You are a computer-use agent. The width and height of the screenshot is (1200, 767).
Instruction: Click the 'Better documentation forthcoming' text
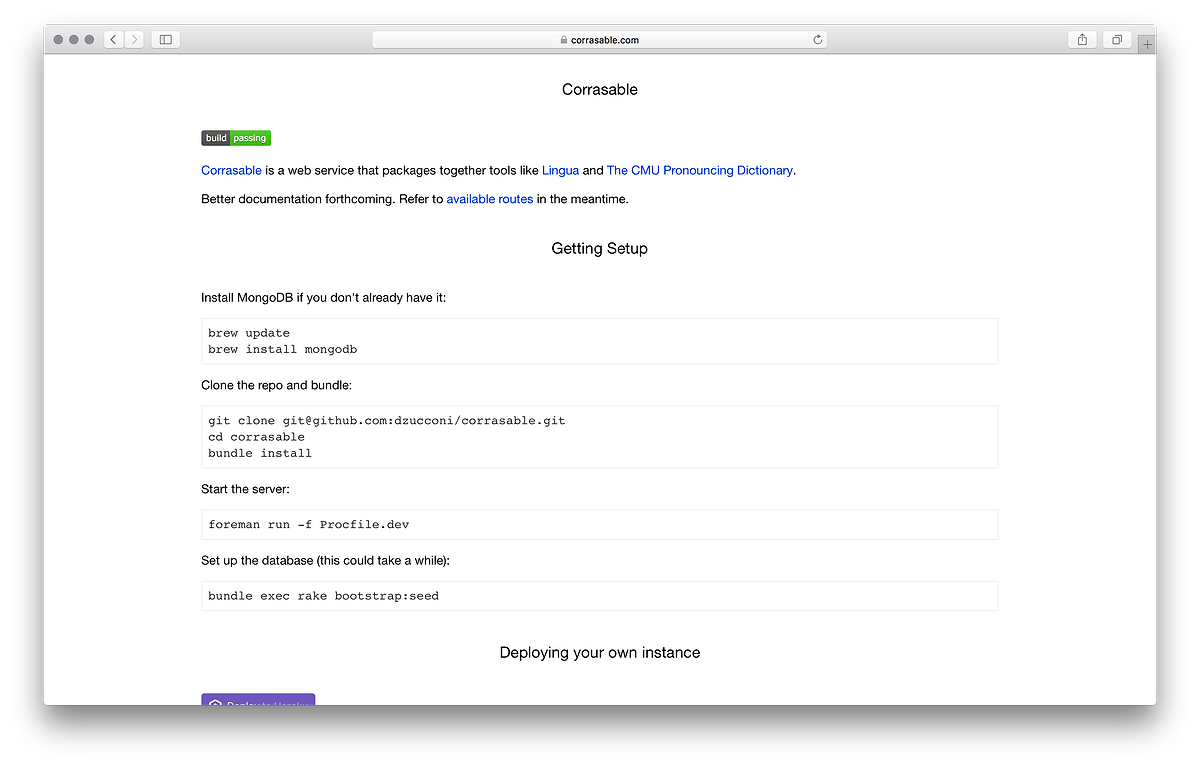tap(298, 199)
